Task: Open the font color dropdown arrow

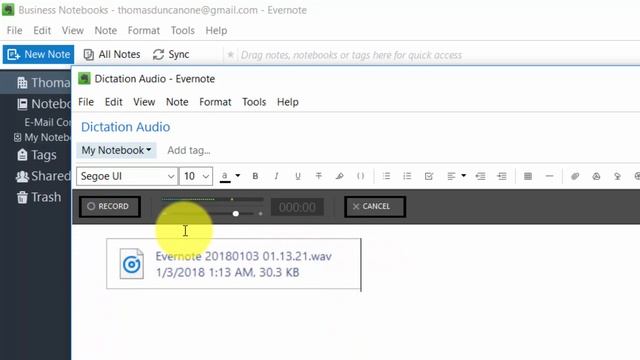Action: tap(238, 176)
